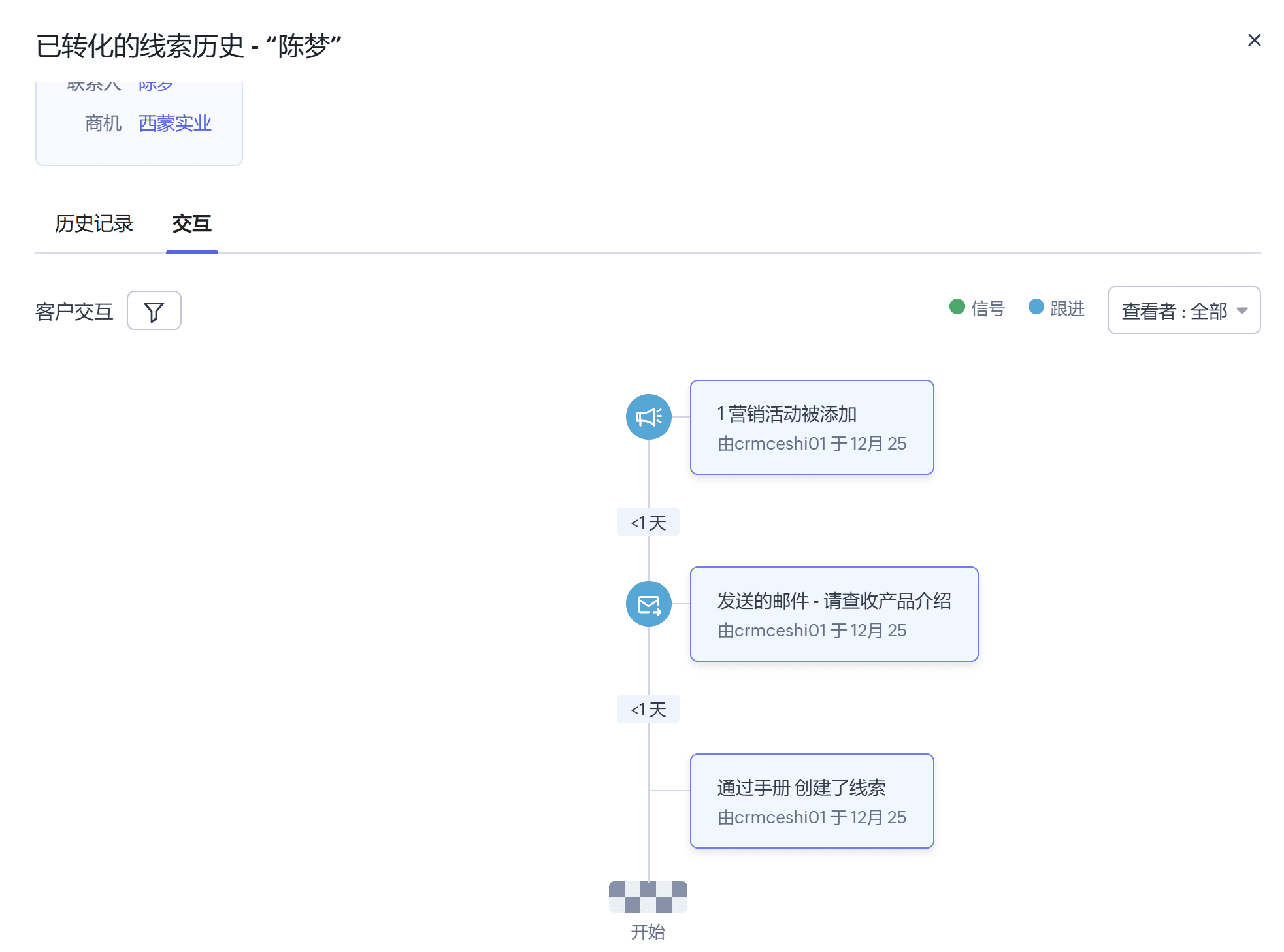Screen dimensions: 1284x952
Task: Open the 西蒙实业 opportunity link
Action: coord(174,123)
